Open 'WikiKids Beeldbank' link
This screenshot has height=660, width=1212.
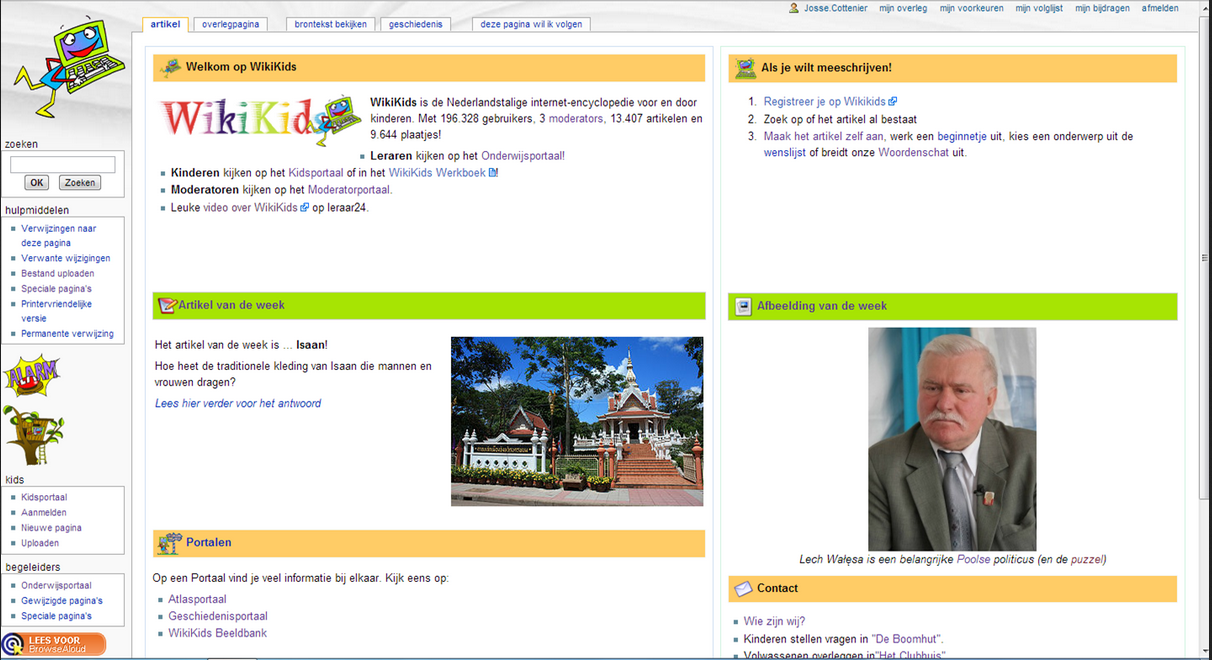pos(217,634)
